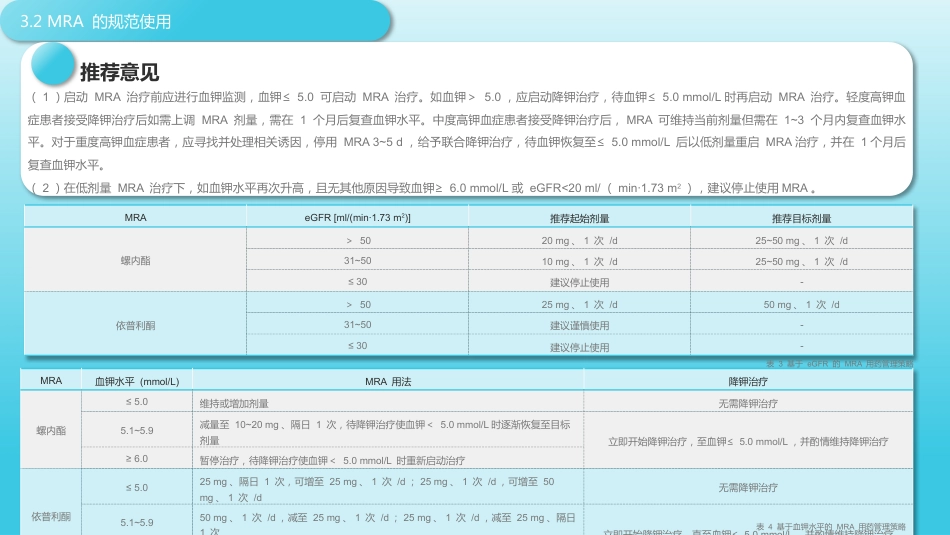The height and width of the screenshot is (535, 950).
Task: Select the "推荐目标剂量" column header
Action: pos(801,218)
